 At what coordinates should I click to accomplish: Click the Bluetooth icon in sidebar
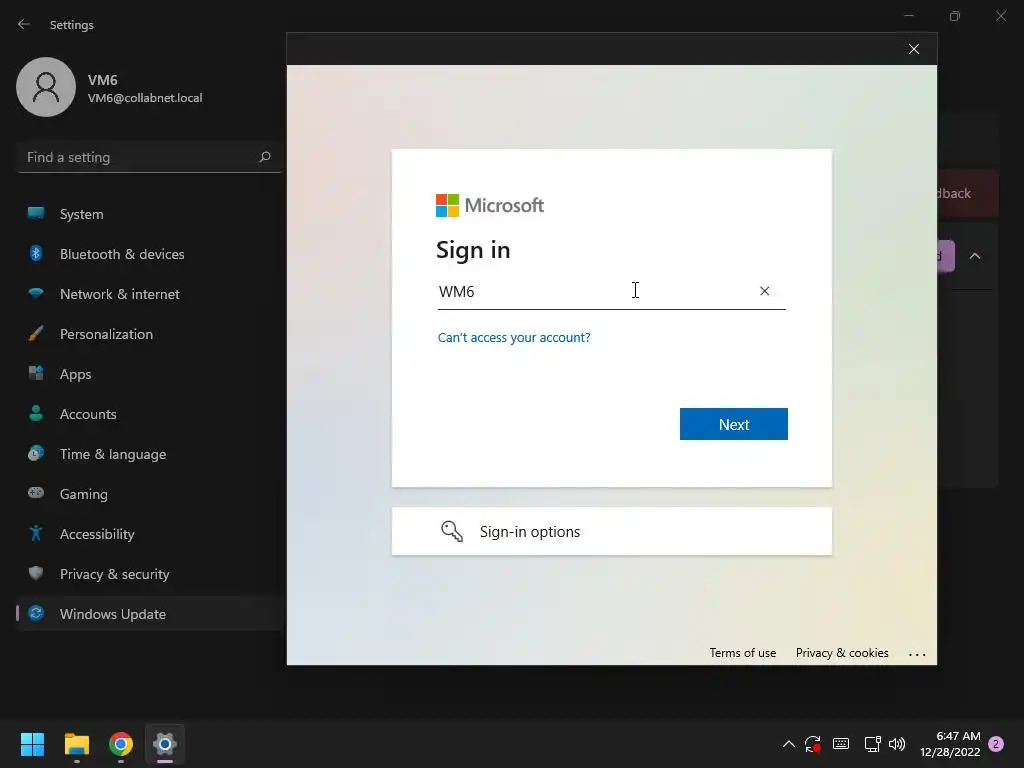coord(36,253)
